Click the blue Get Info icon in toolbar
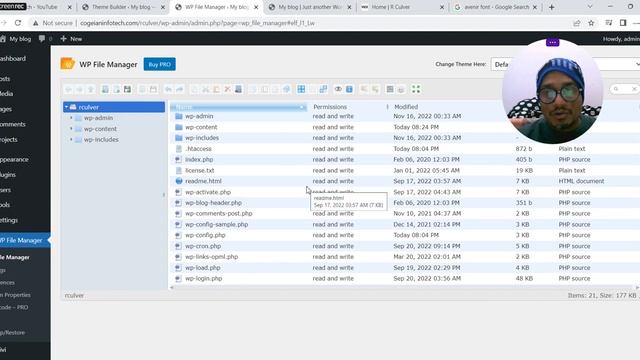The image size is (640, 360). [349, 89]
